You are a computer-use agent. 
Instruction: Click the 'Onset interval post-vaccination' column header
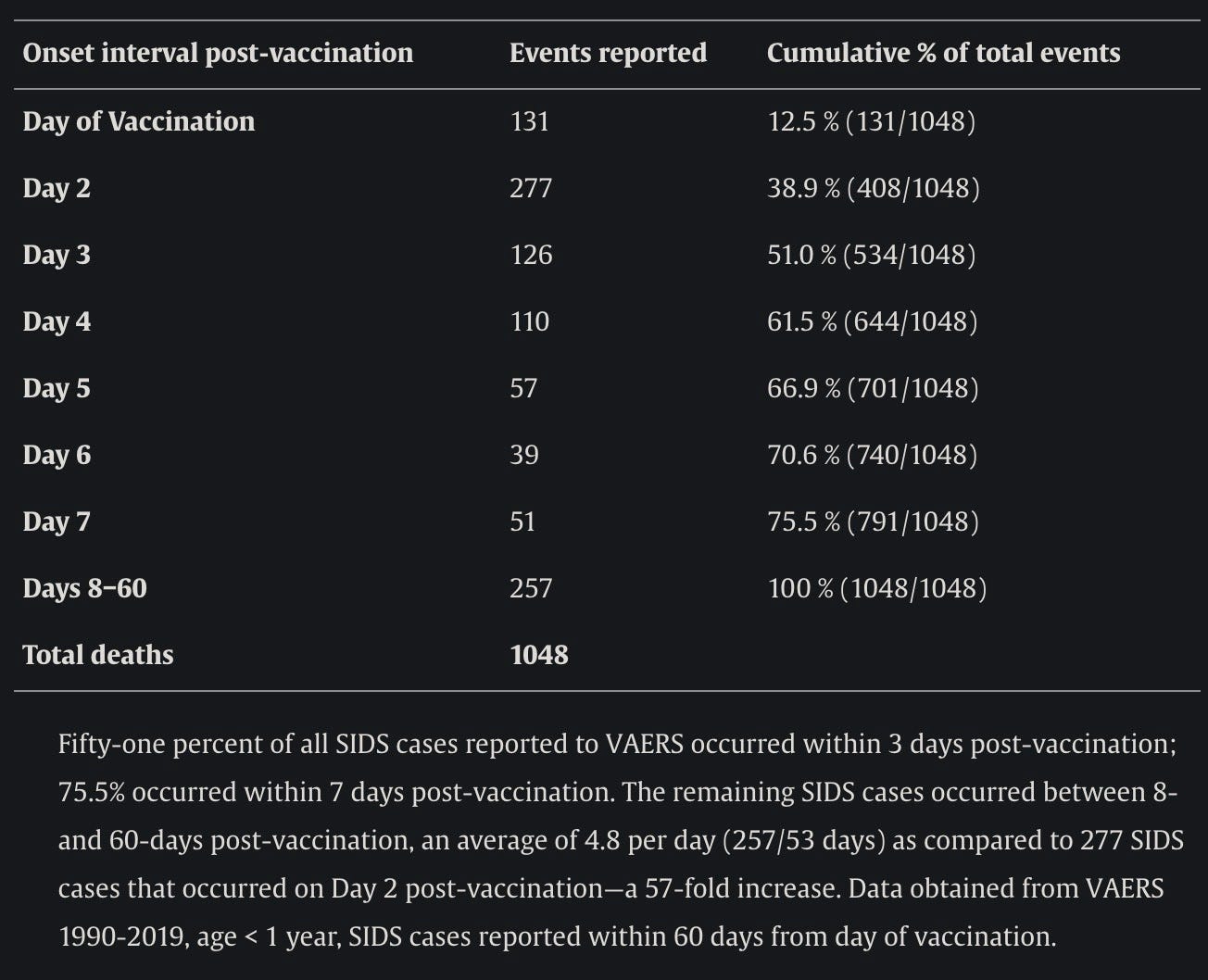coord(218,53)
